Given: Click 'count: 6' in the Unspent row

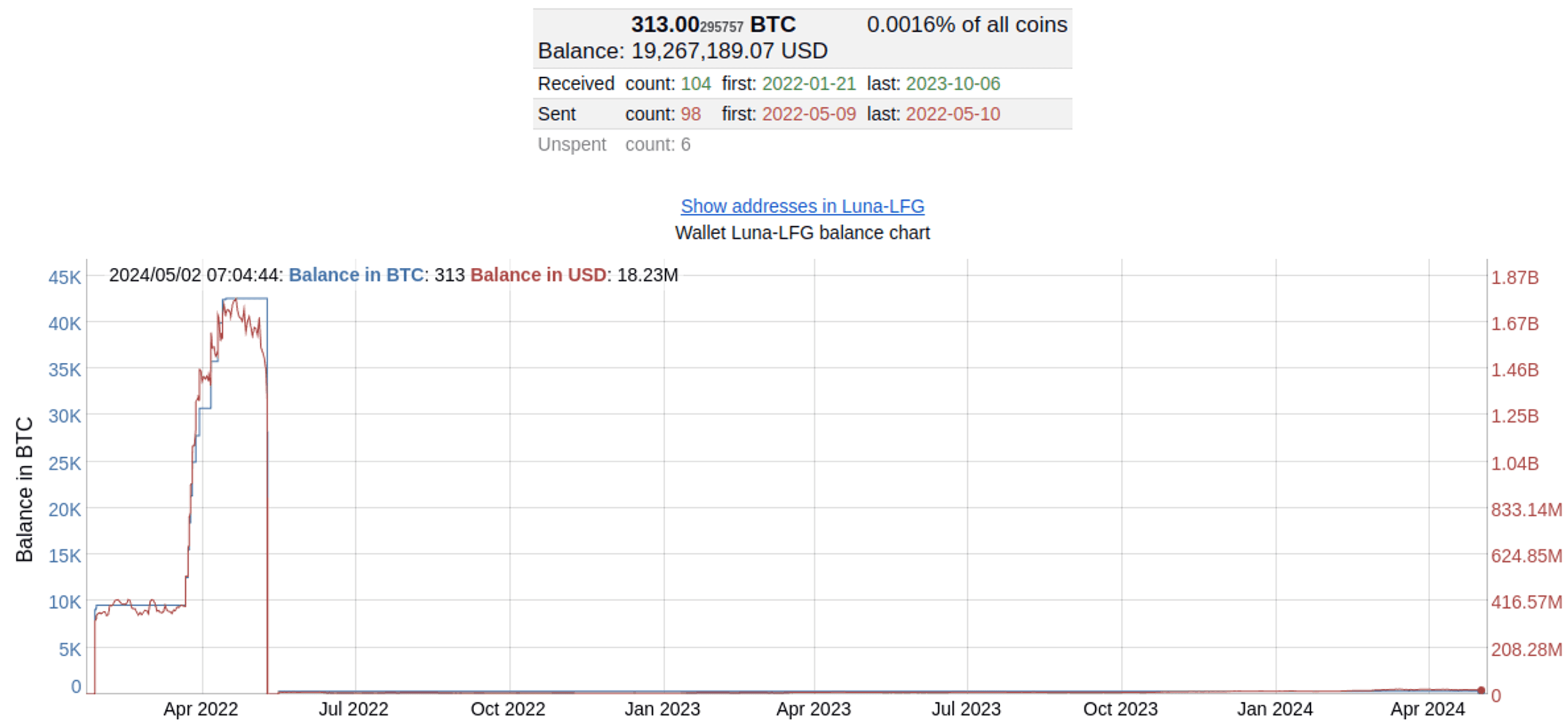Looking at the screenshot, I should [x=657, y=144].
